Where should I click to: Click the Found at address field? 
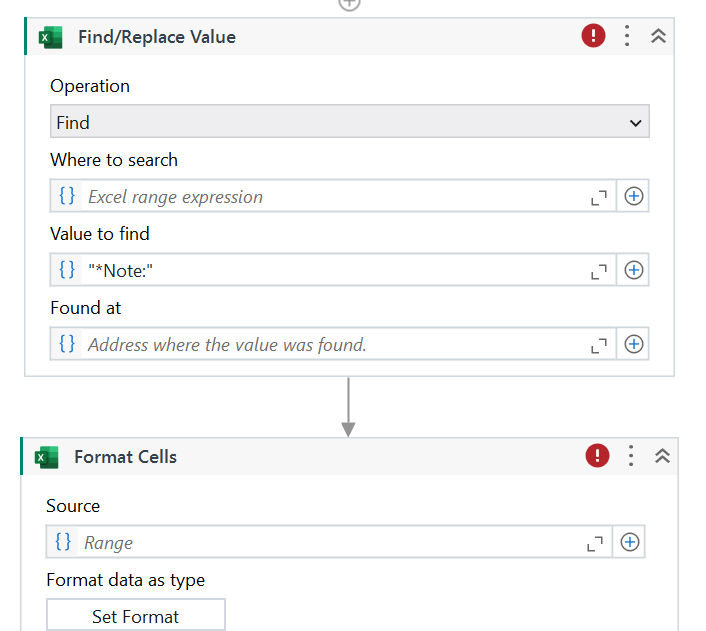[x=335, y=345]
